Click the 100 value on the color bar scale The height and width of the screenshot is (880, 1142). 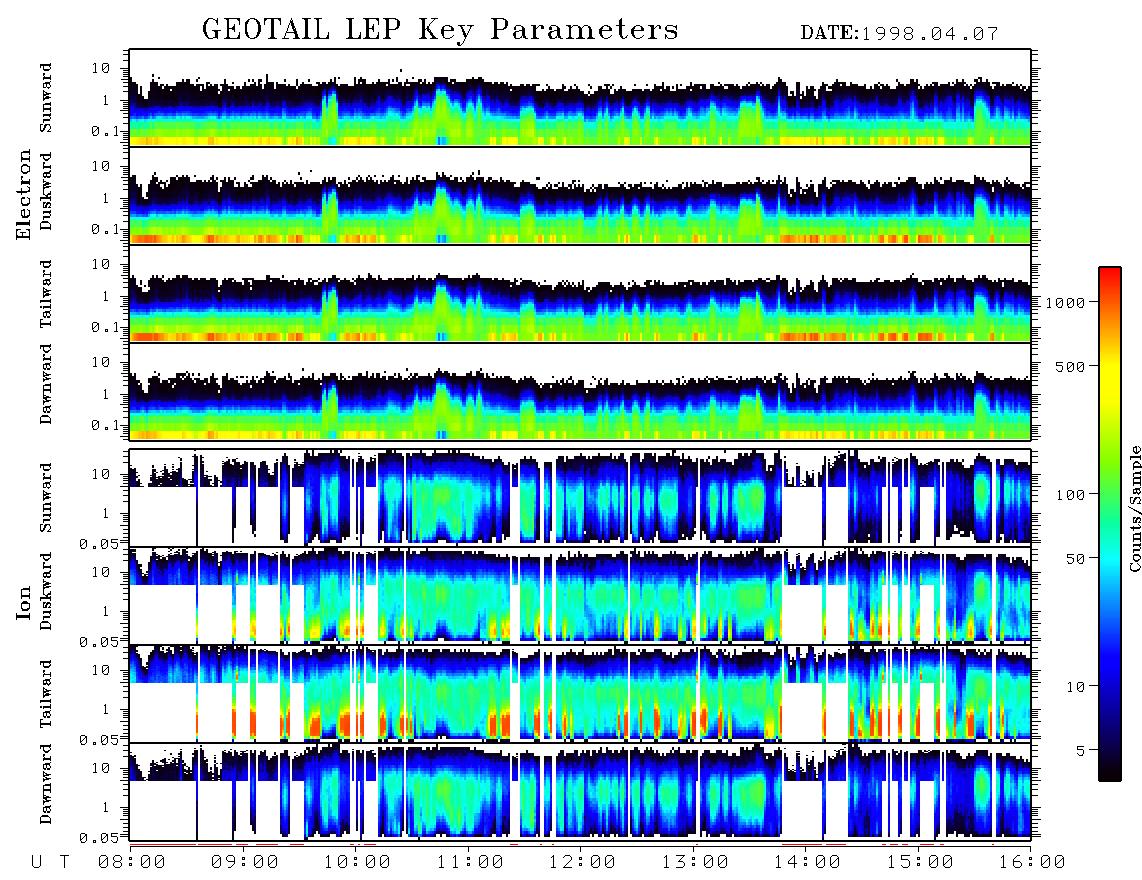click(1071, 495)
